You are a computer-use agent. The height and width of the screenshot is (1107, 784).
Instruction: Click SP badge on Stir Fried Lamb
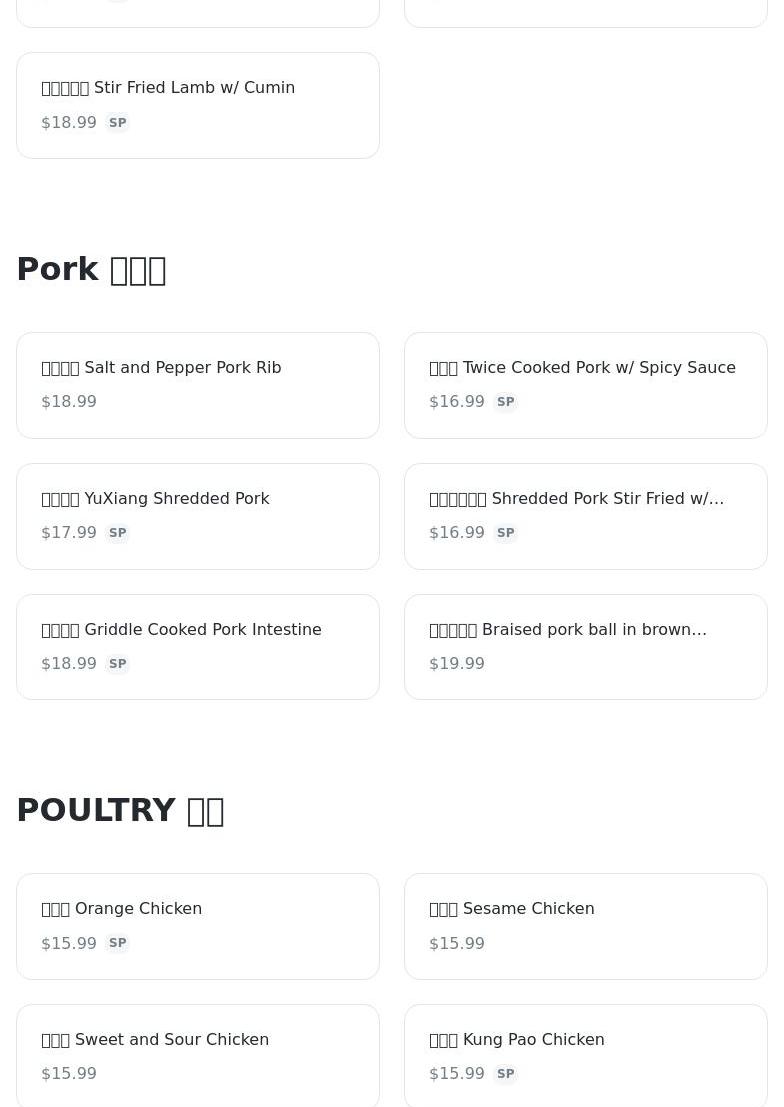click(118, 123)
